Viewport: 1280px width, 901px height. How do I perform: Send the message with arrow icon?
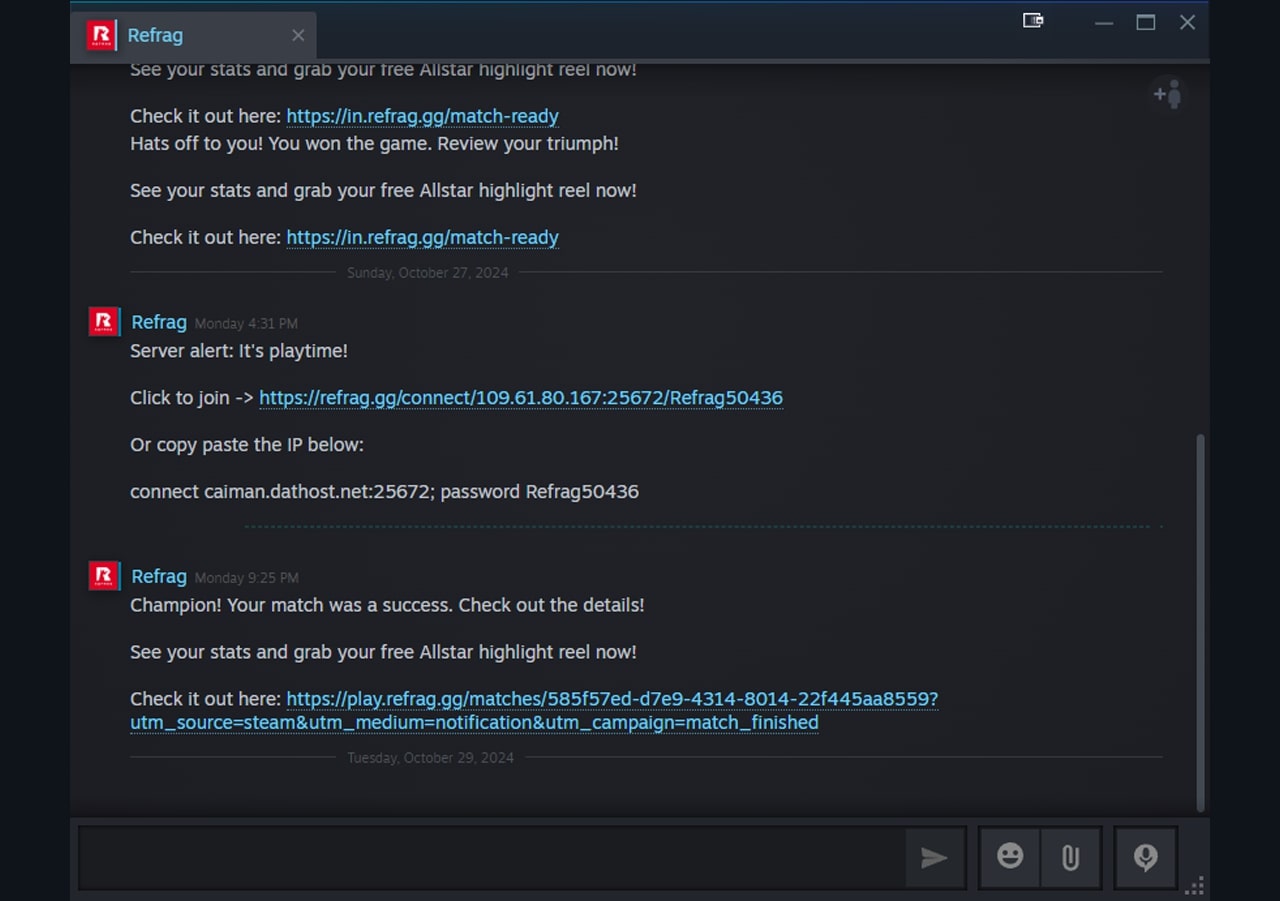click(x=934, y=857)
